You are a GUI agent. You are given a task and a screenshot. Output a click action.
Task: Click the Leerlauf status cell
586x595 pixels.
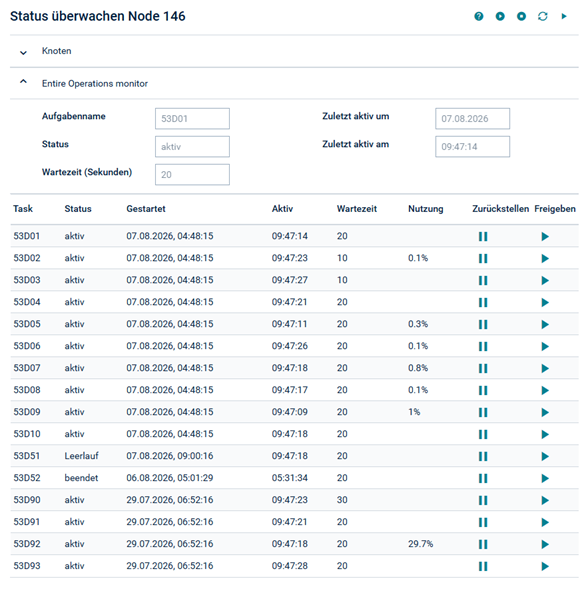[81, 456]
